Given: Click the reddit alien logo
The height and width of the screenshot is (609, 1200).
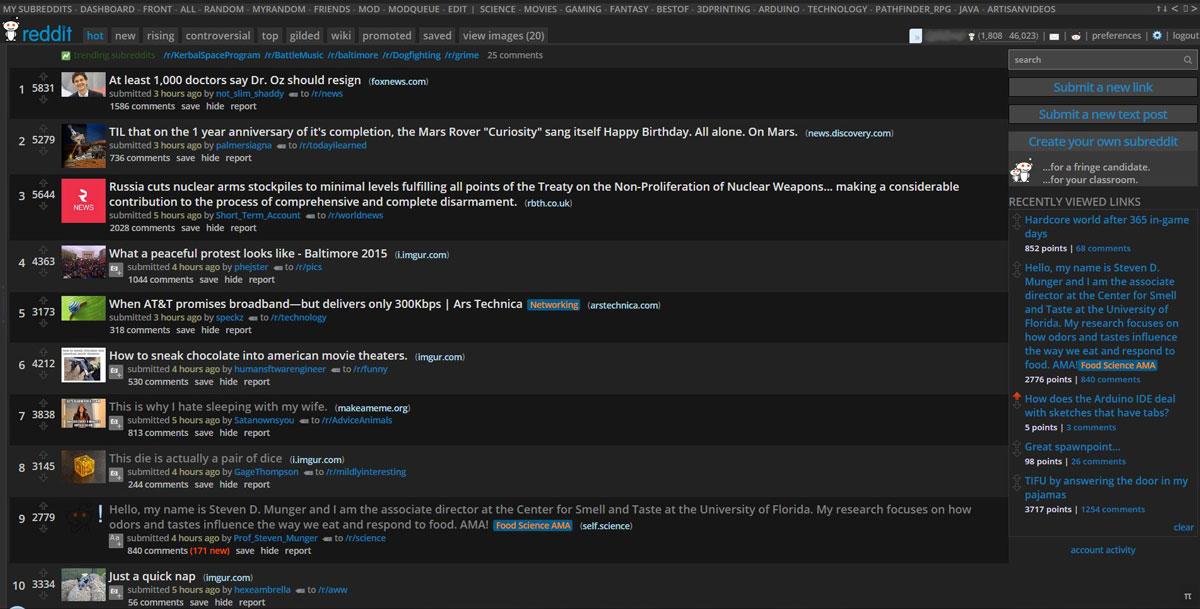Looking at the screenshot, I should [11, 32].
